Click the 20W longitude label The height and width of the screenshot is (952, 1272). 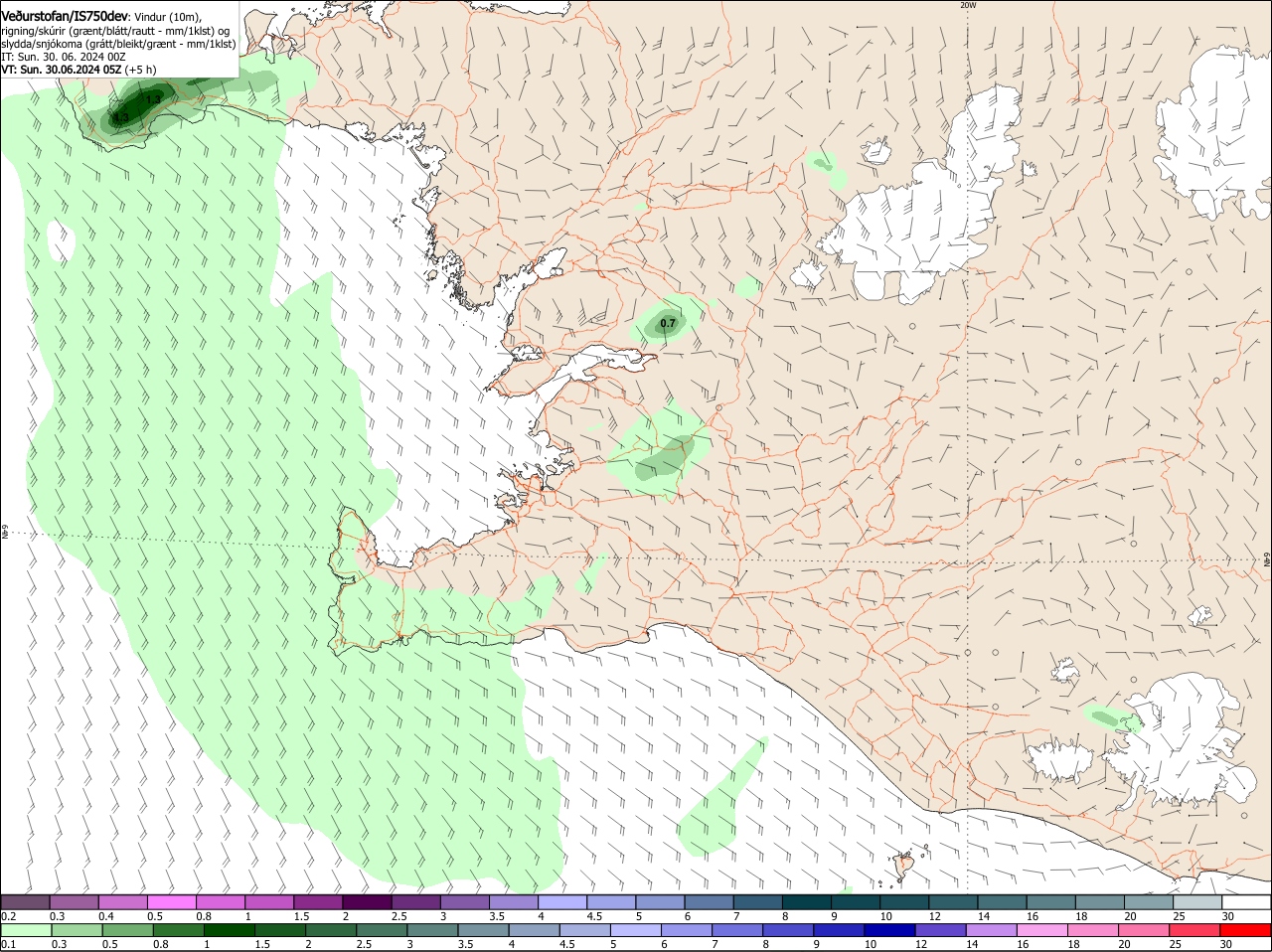point(968,5)
